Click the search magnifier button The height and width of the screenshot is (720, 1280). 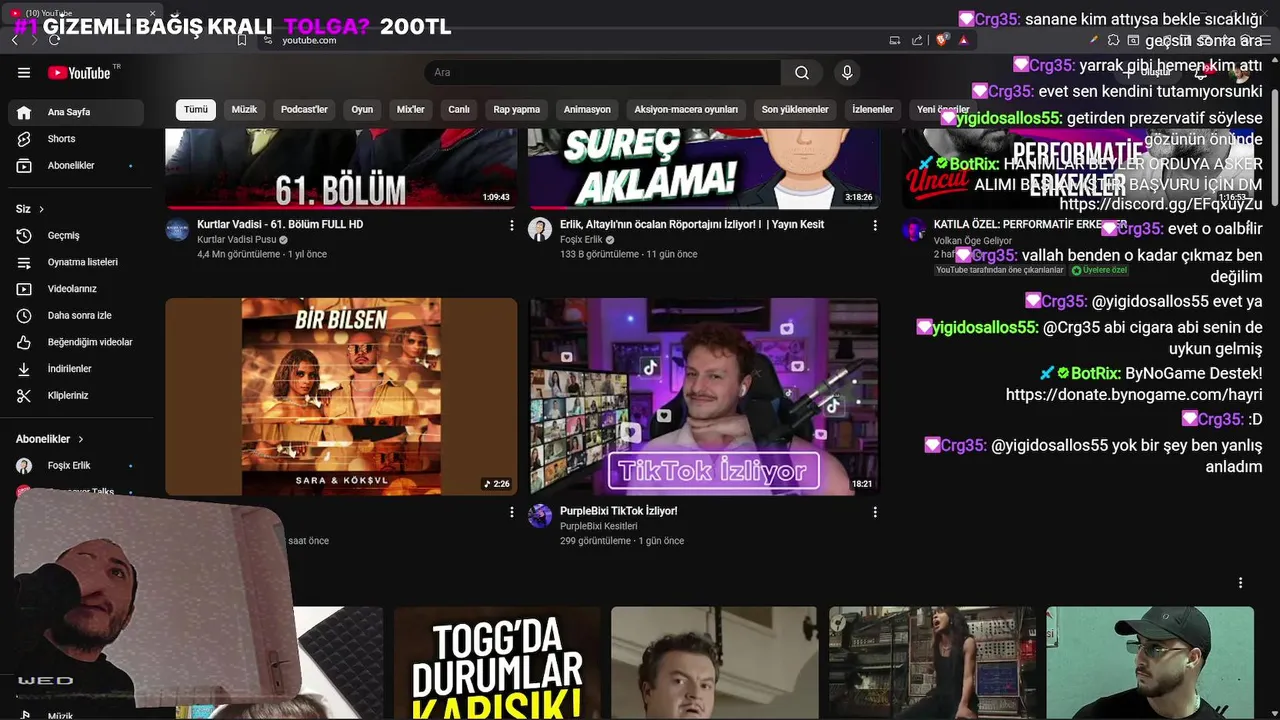802,72
